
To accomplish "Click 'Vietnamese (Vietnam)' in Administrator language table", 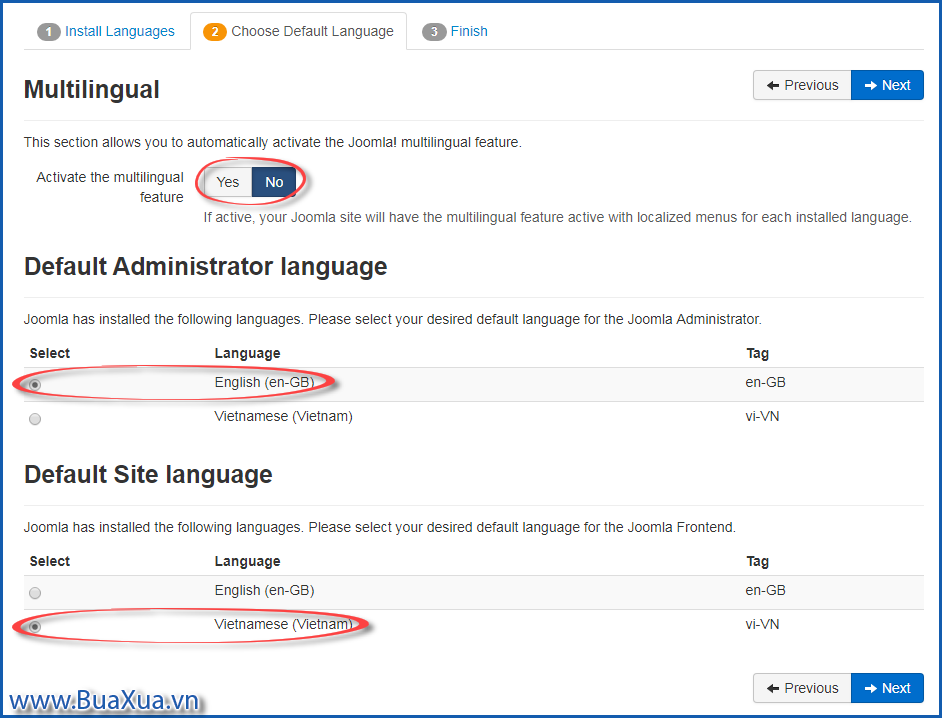I will (x=284, y=416).
